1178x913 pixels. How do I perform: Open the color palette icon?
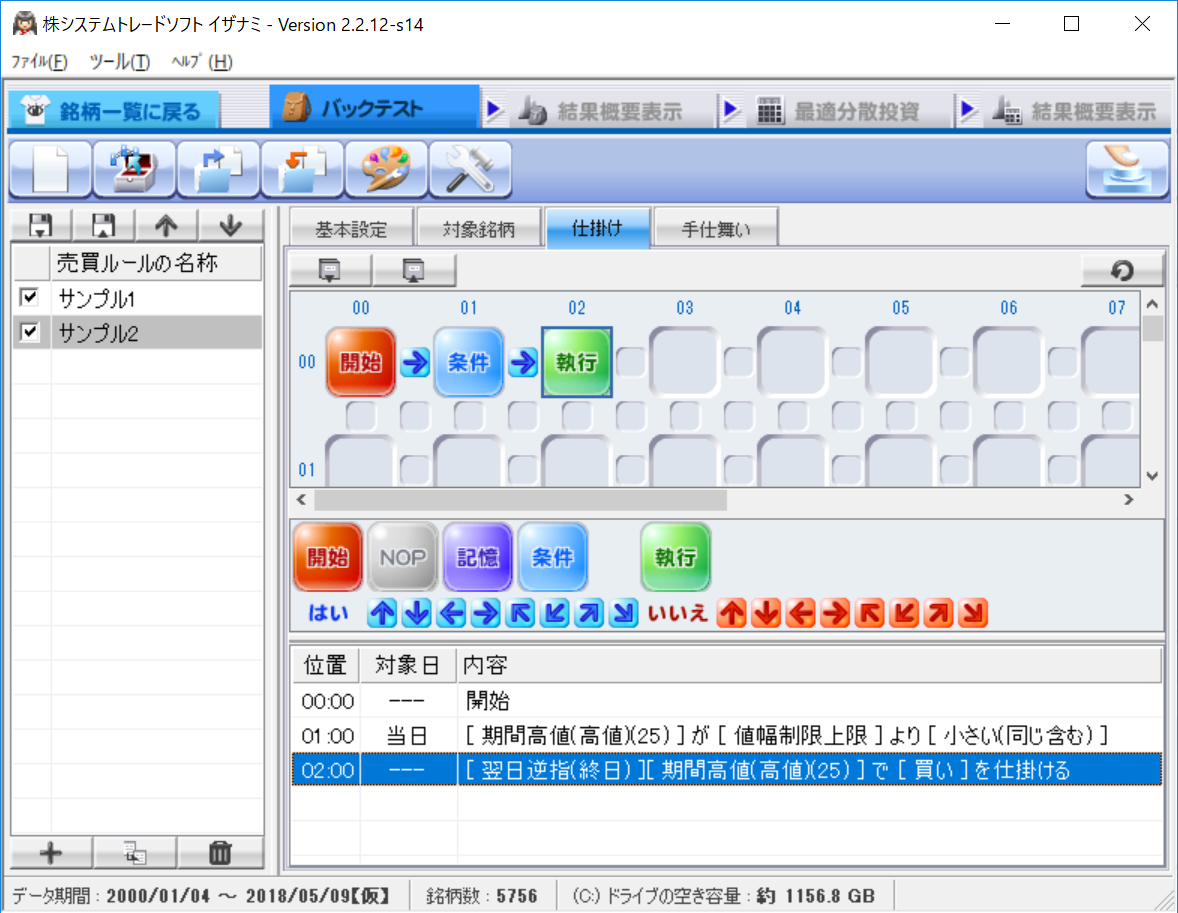(x=386, y=170)
